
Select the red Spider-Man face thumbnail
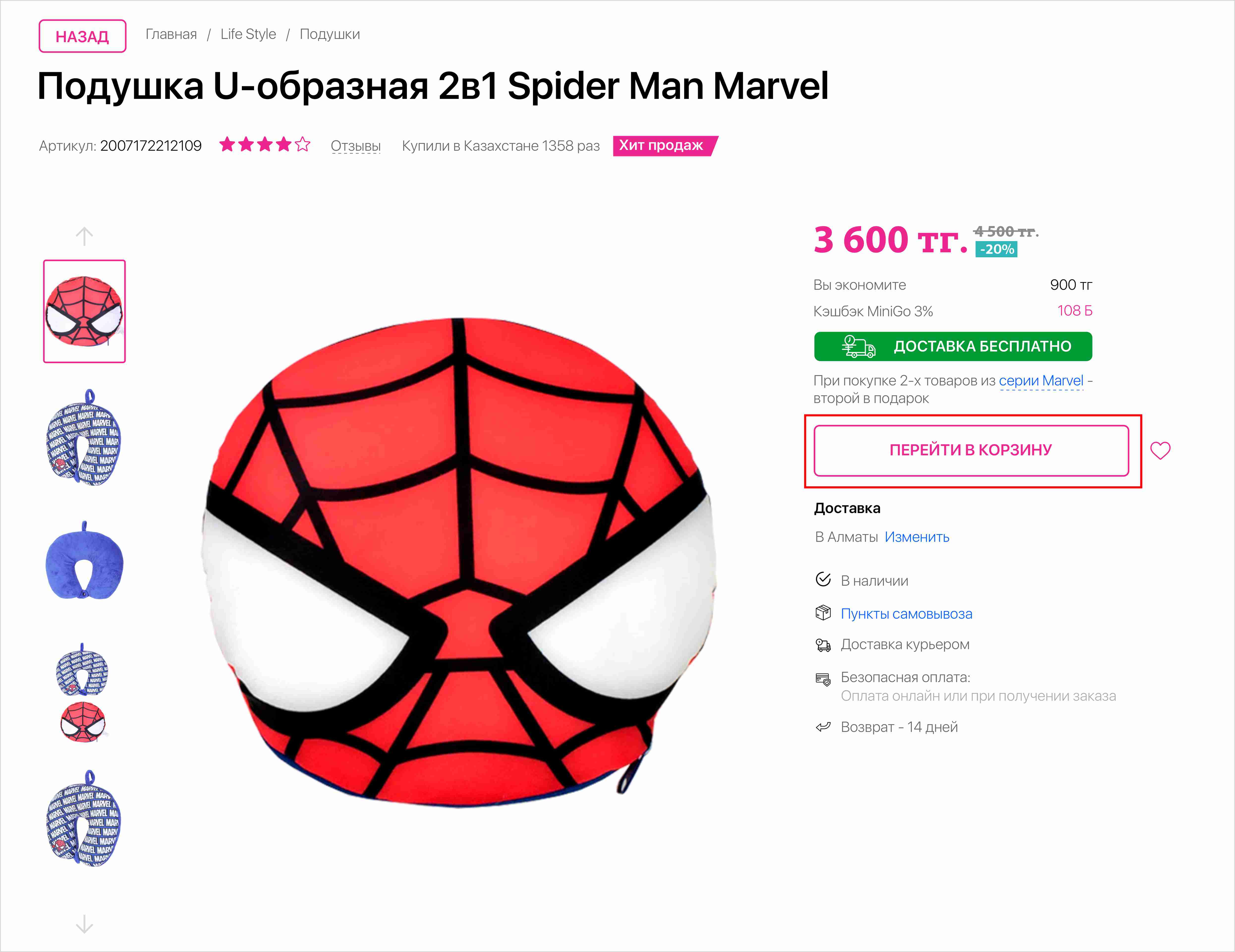pos(84,311)
